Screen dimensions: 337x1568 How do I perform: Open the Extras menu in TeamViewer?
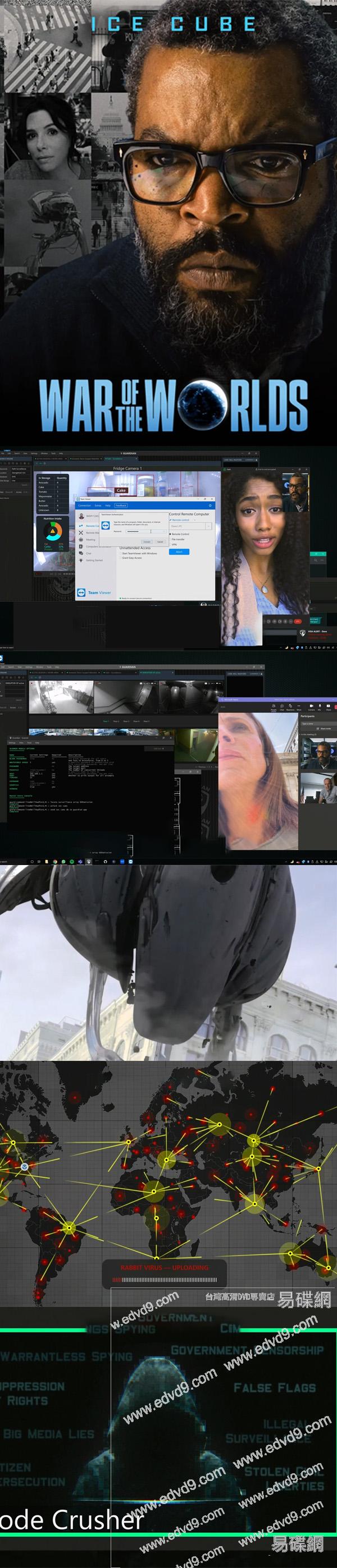[98, 505]
